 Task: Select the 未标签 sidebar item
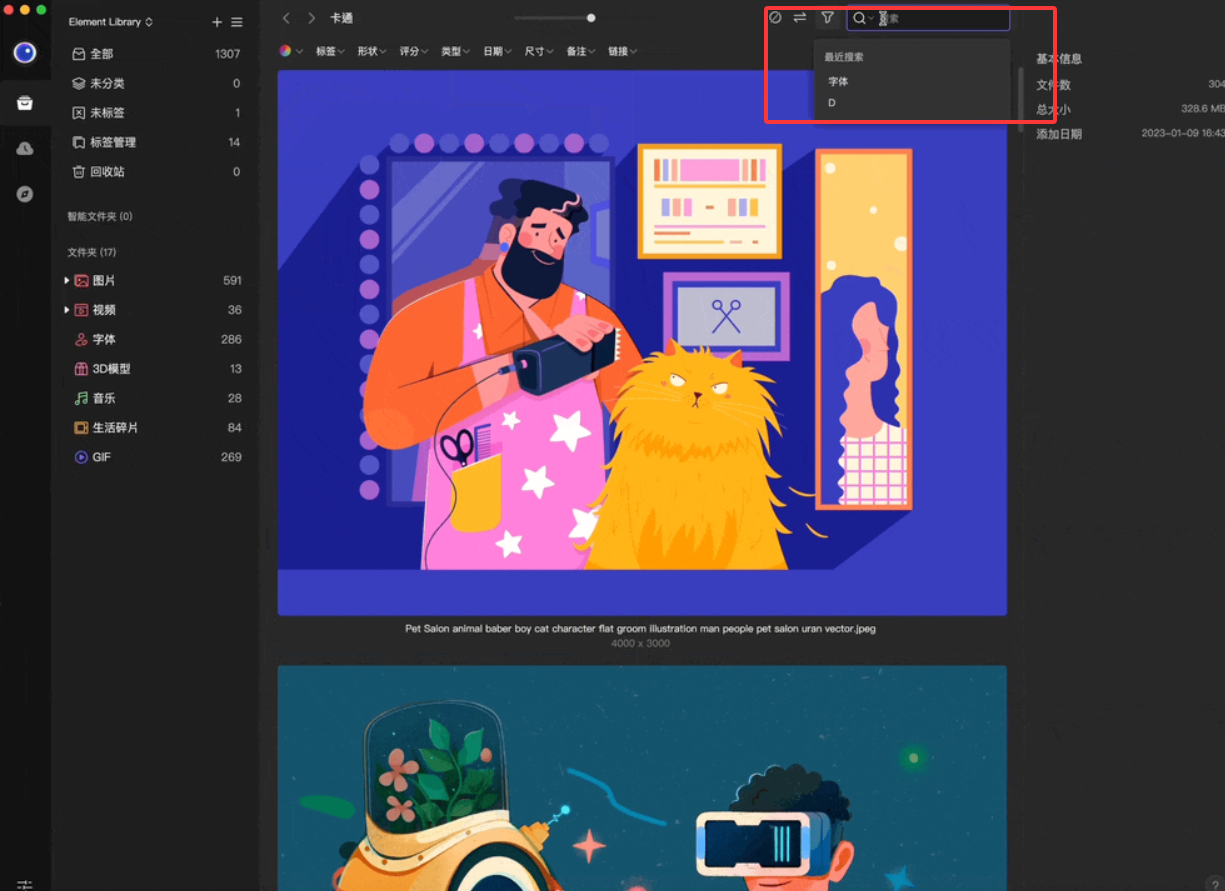[x=155, y=113]
